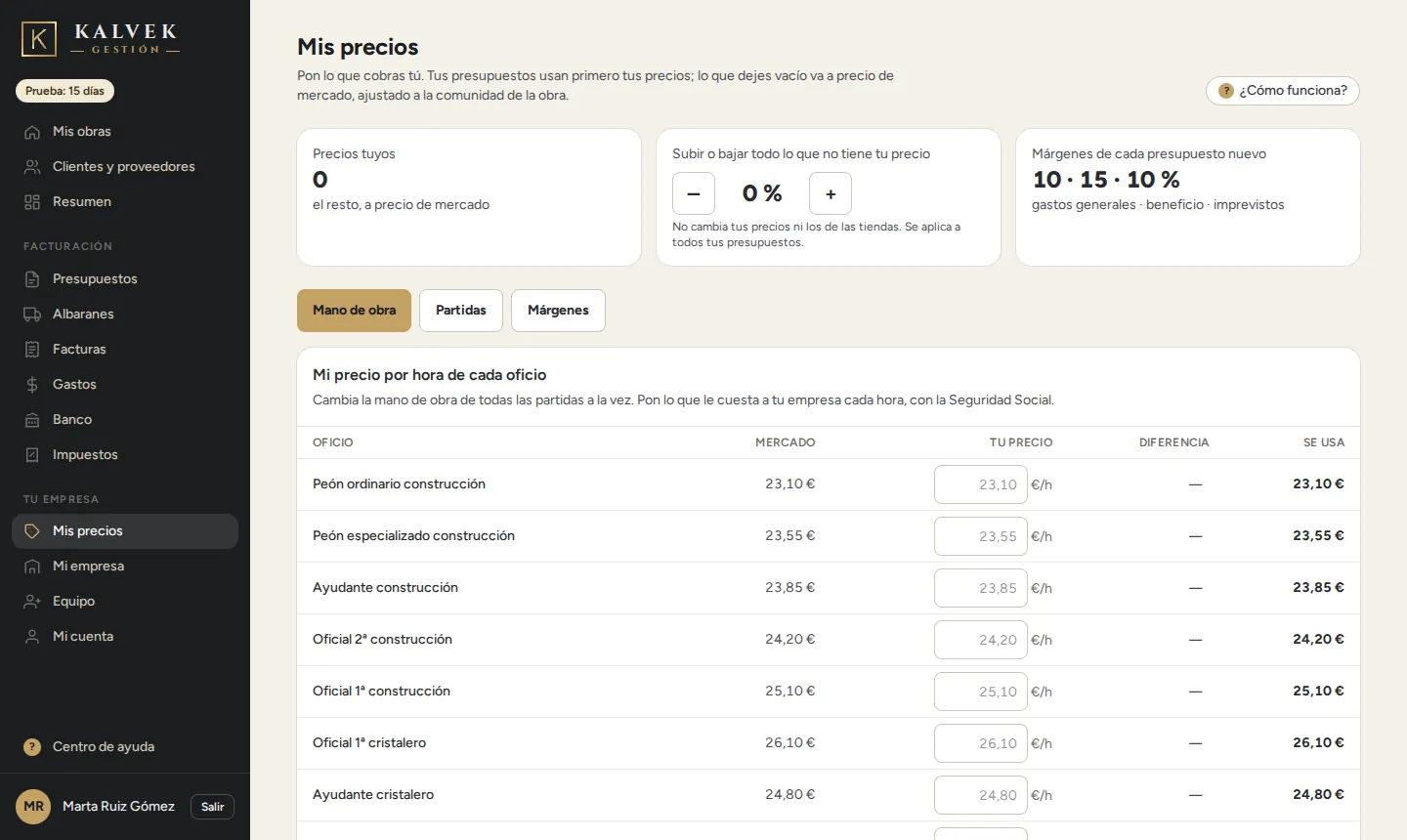Click the Albaranes truck icon
The height and width of the screenshot is (840, 1407).
click(32, 315)
